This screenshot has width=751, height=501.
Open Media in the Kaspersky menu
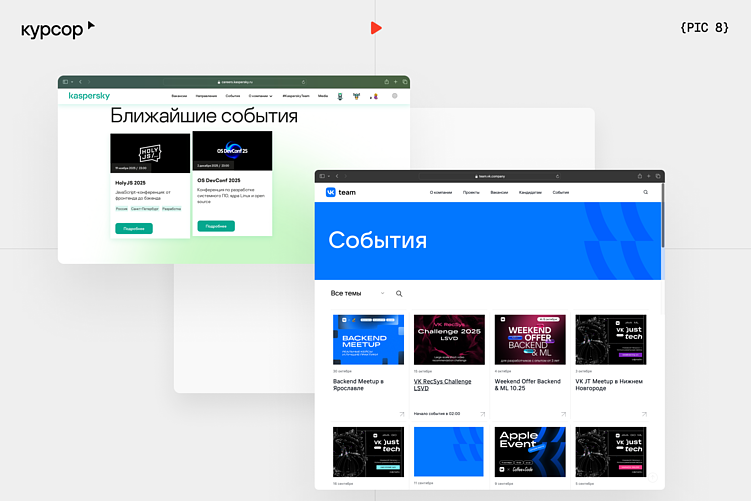pos(323,96)
